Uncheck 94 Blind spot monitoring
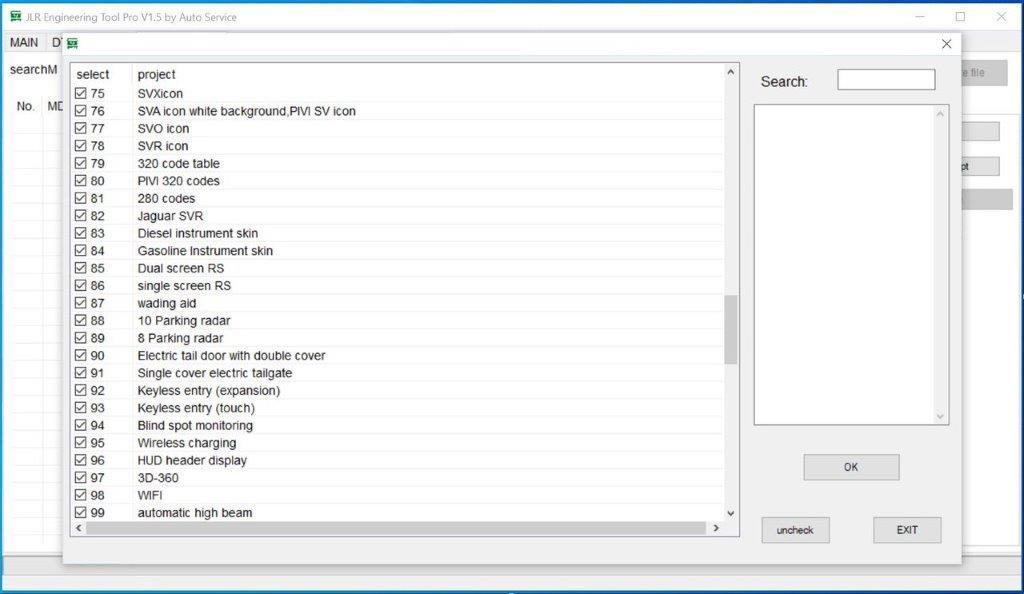This screenshot has width=1024, height=594. [80, 426]
